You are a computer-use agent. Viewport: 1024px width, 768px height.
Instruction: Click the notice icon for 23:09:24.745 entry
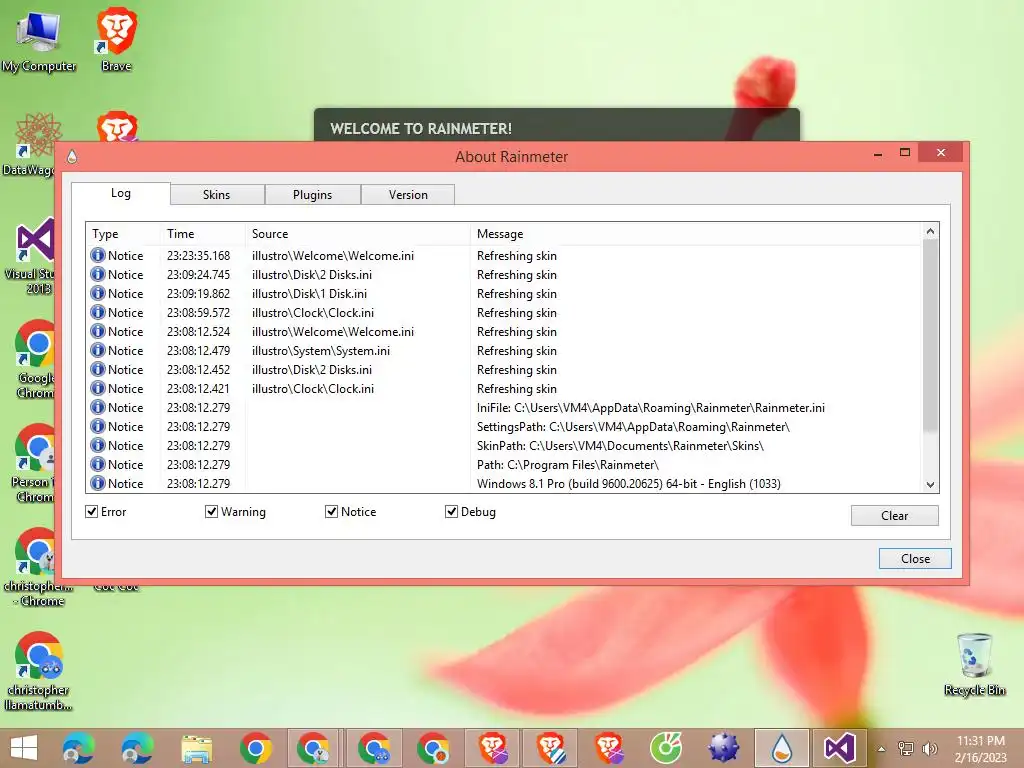[98, 274]
